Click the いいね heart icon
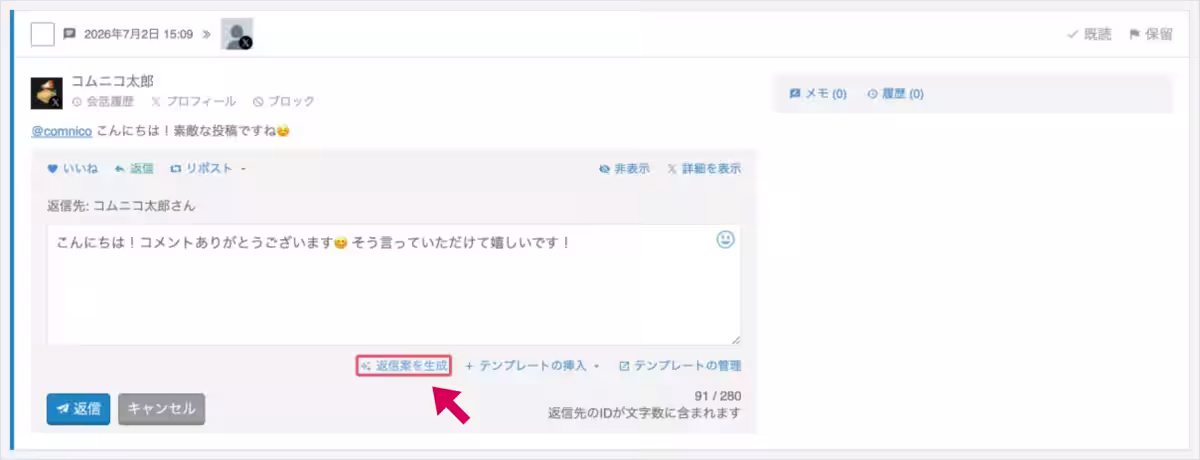Image resolution: width=1200 pixels, height=460 pixels. [x=53, y=169]
